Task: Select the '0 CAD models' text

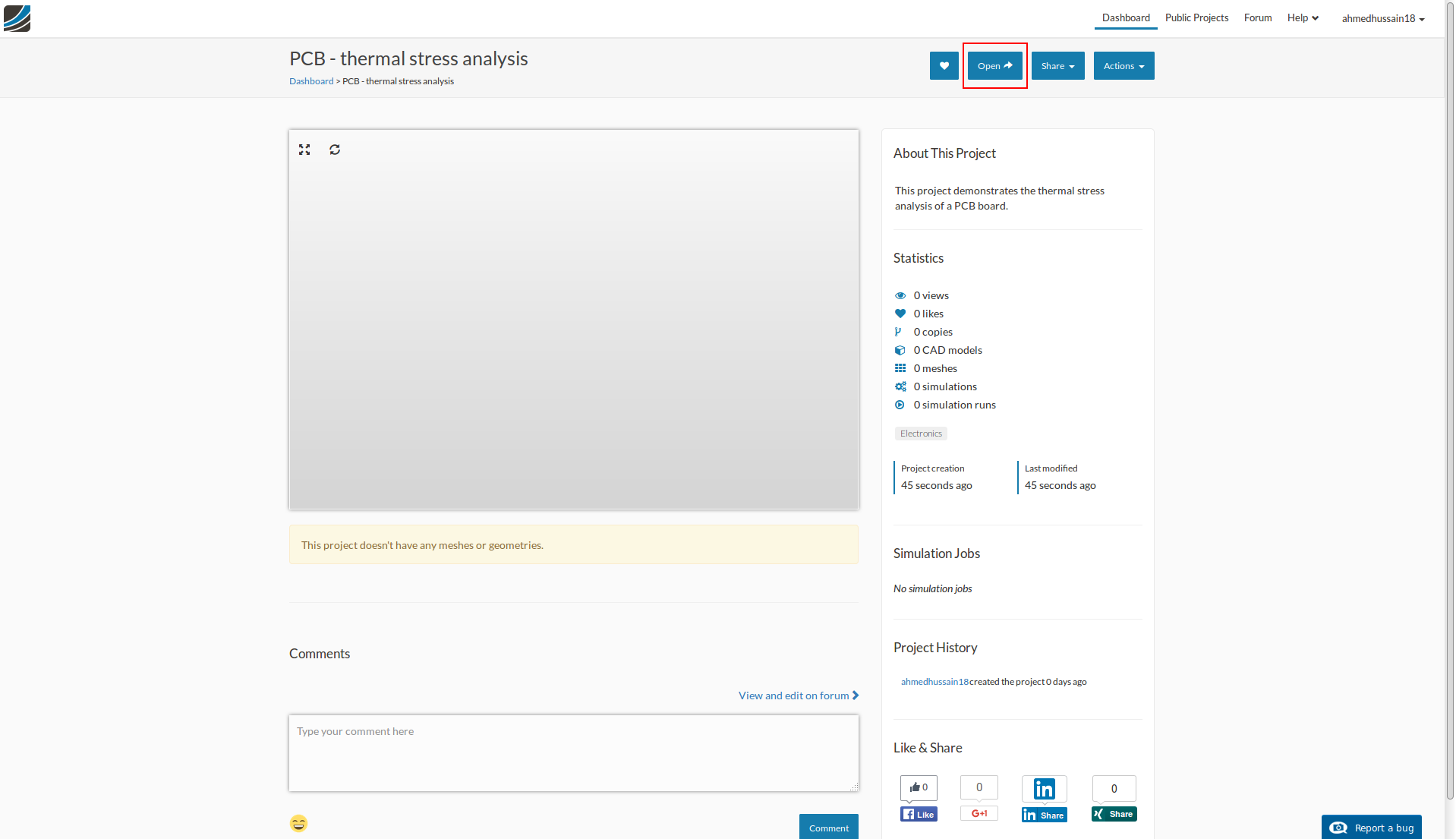Action: pos(948,350)
